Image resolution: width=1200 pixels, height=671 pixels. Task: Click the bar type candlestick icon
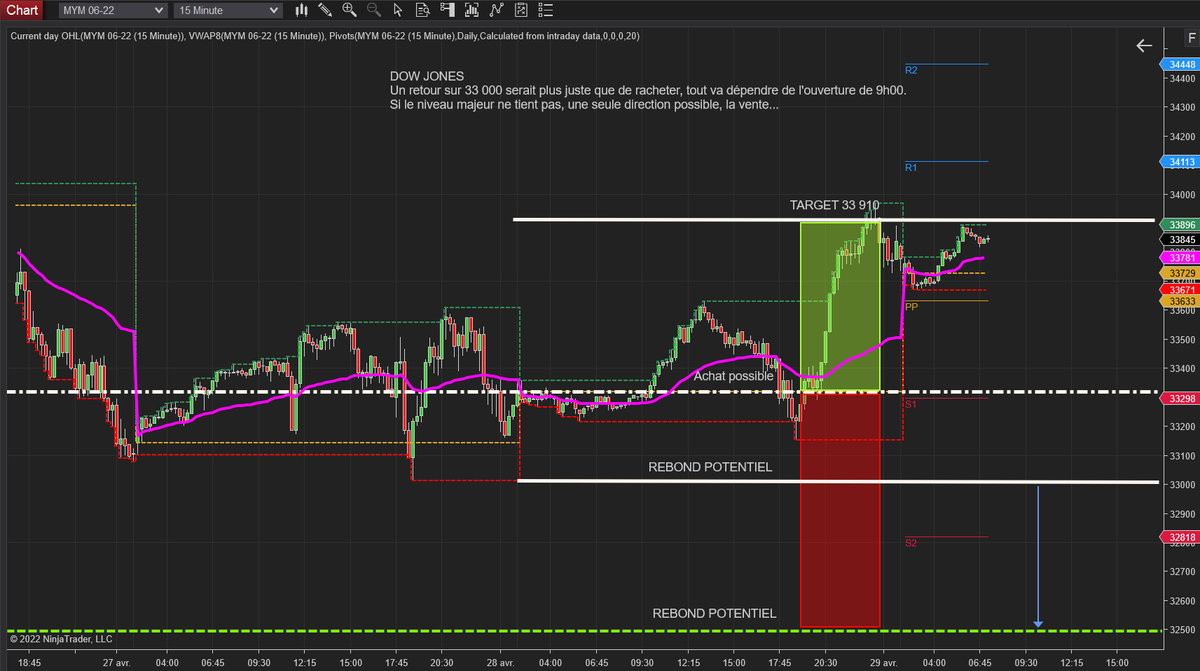pos(303,10)
